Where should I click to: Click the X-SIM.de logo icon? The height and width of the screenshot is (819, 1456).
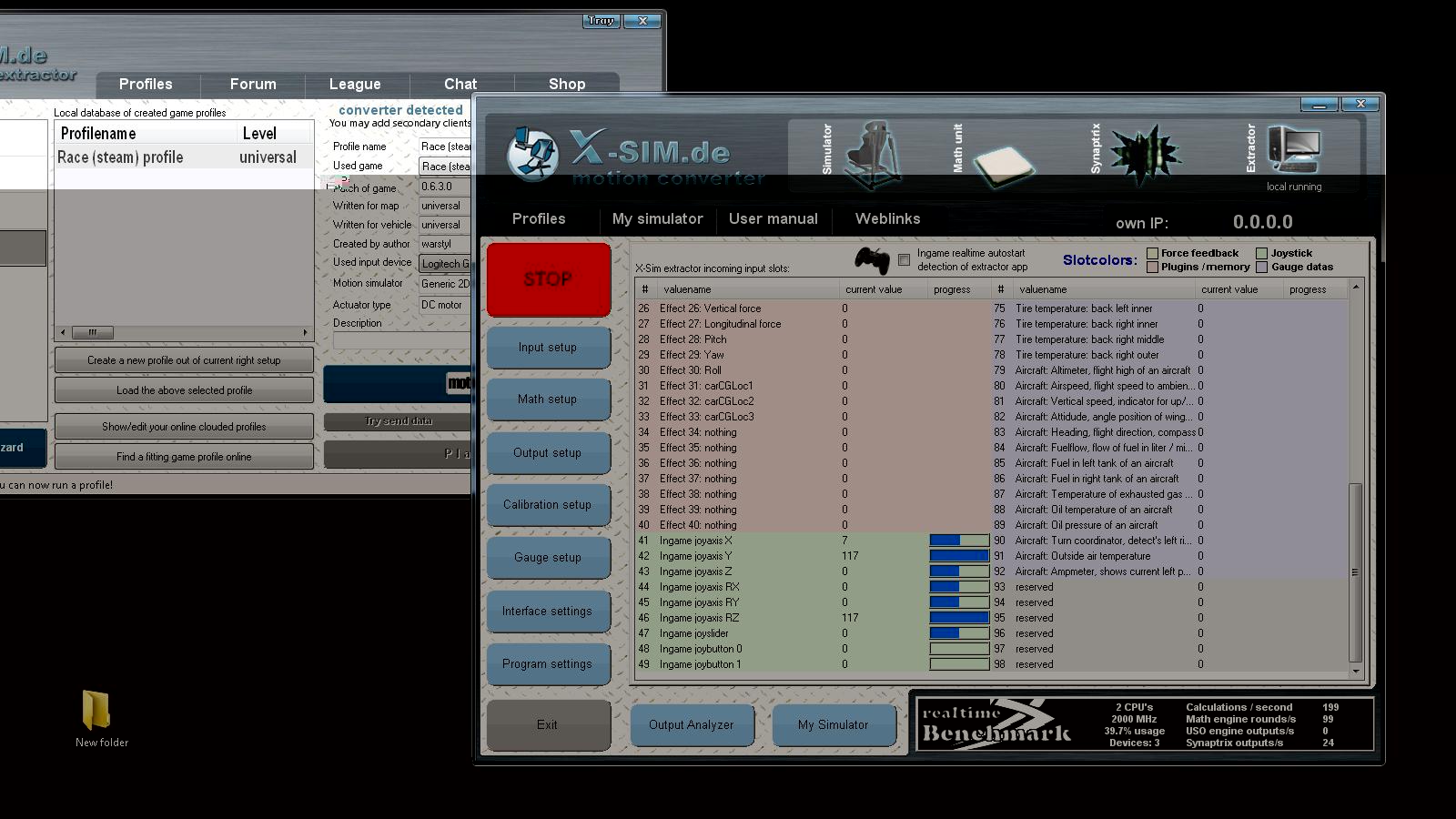click(x=531, y=154)
